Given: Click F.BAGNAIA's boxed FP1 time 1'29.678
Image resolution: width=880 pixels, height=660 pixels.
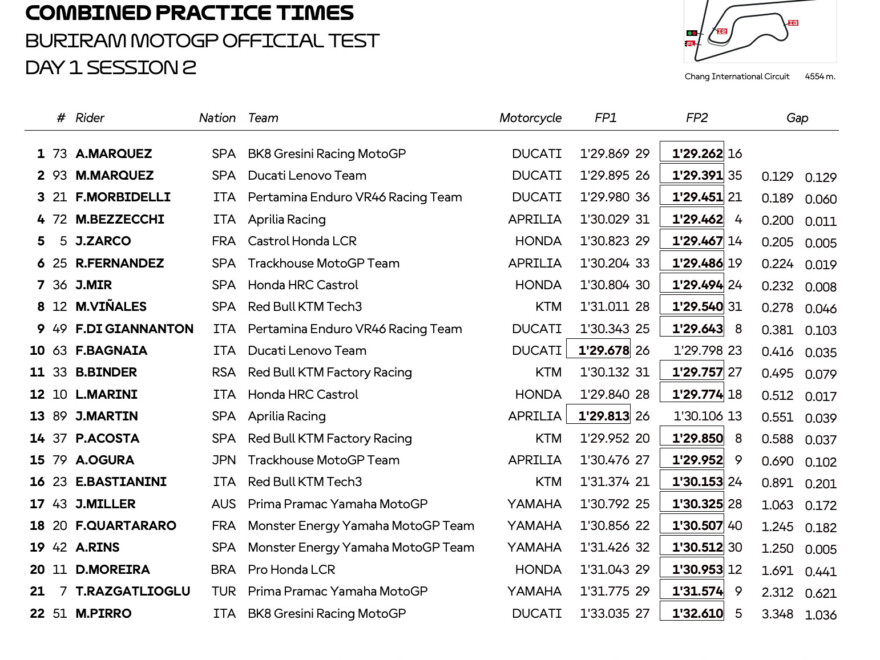Looking at the screenshot, I should point(603,351).
